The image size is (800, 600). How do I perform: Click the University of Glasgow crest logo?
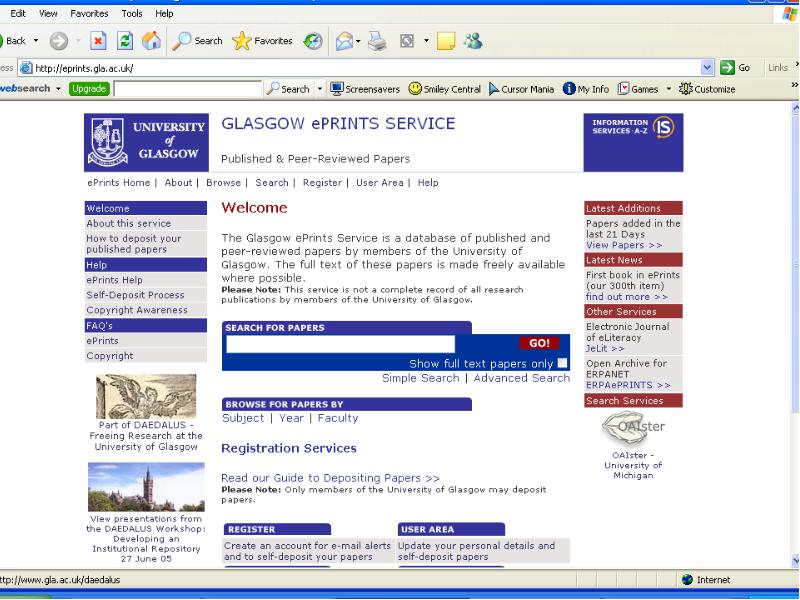(x=146, y=142)
